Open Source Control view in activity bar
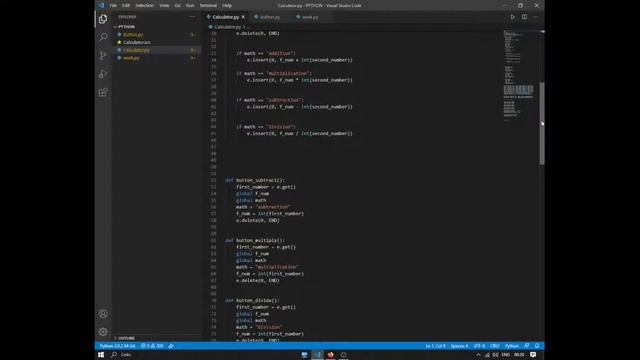 tap(103, 56)
